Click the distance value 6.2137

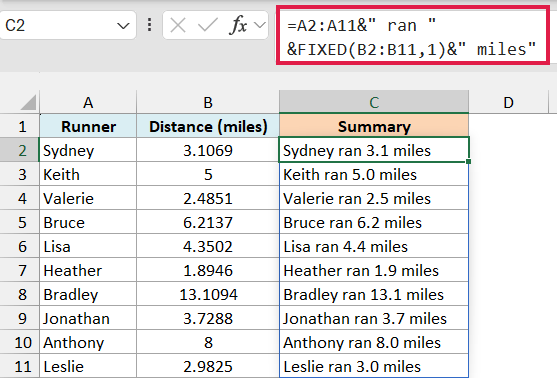coord(208,222)
